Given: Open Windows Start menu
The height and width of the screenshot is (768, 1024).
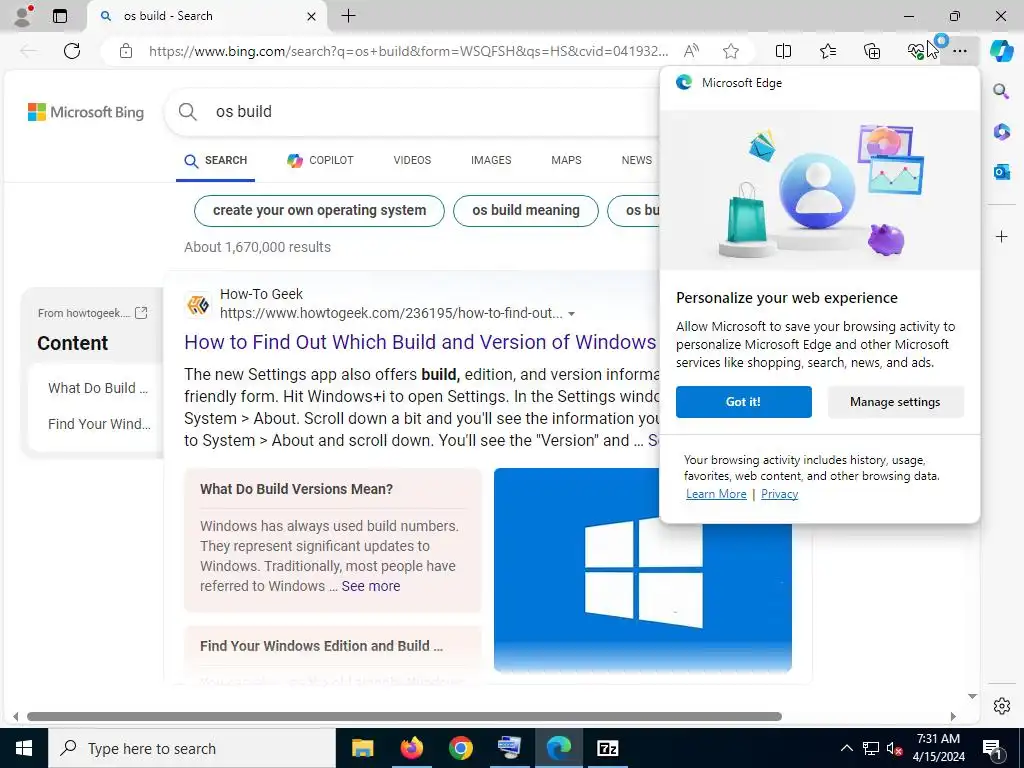Looking at the screenshot, I should point(24,748).
